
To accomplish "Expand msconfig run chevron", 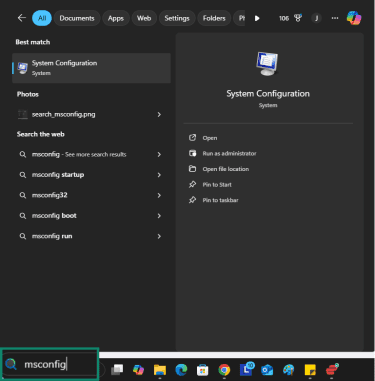I will (x=159, y=236).
